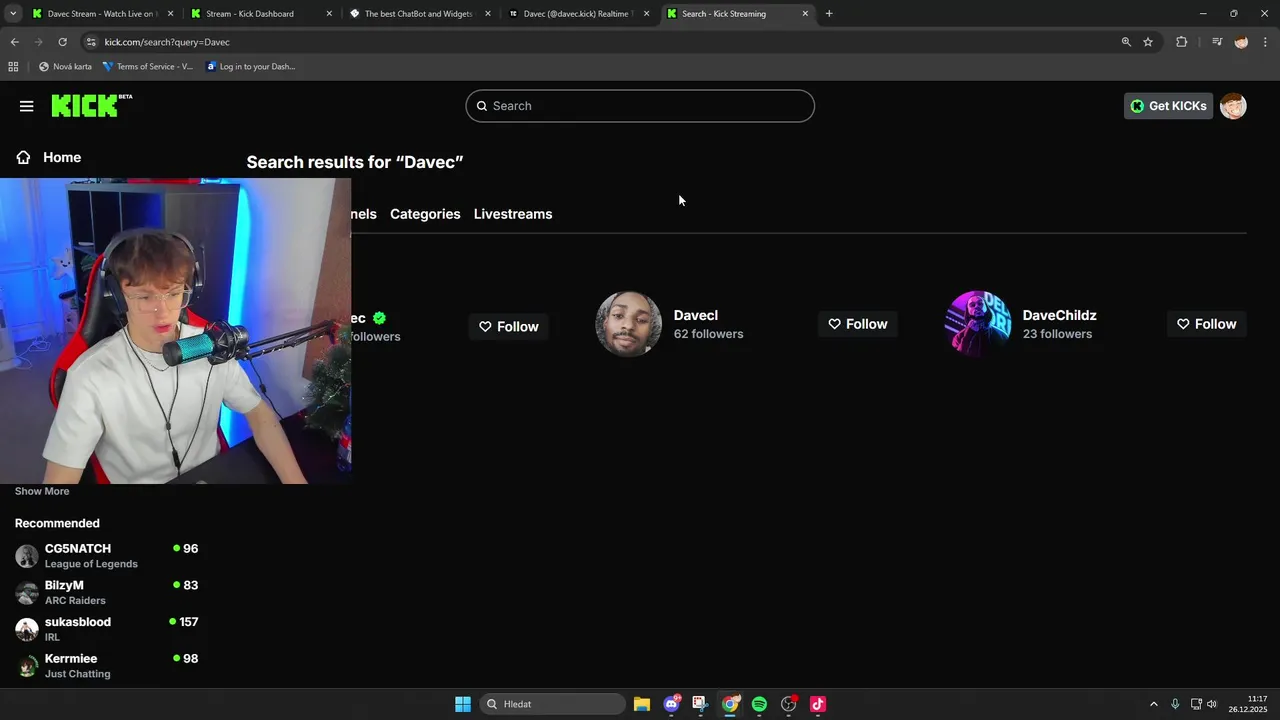Follow the DaveChildz channel
Image resolution: width=1280 pixels, height=720 pixels.
click(1206, 324)
